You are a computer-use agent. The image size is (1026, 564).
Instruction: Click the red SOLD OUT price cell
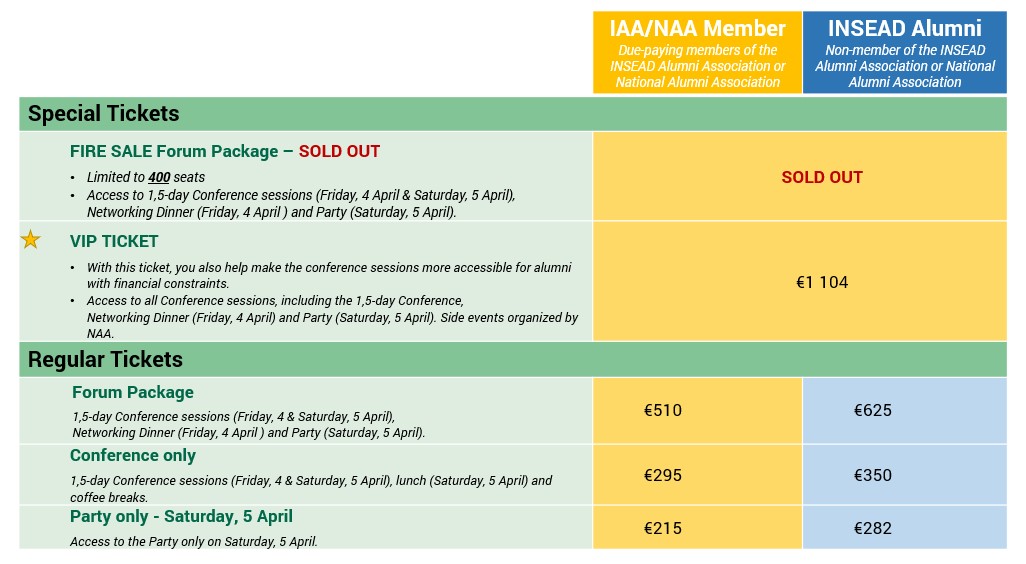click(821, 177)
